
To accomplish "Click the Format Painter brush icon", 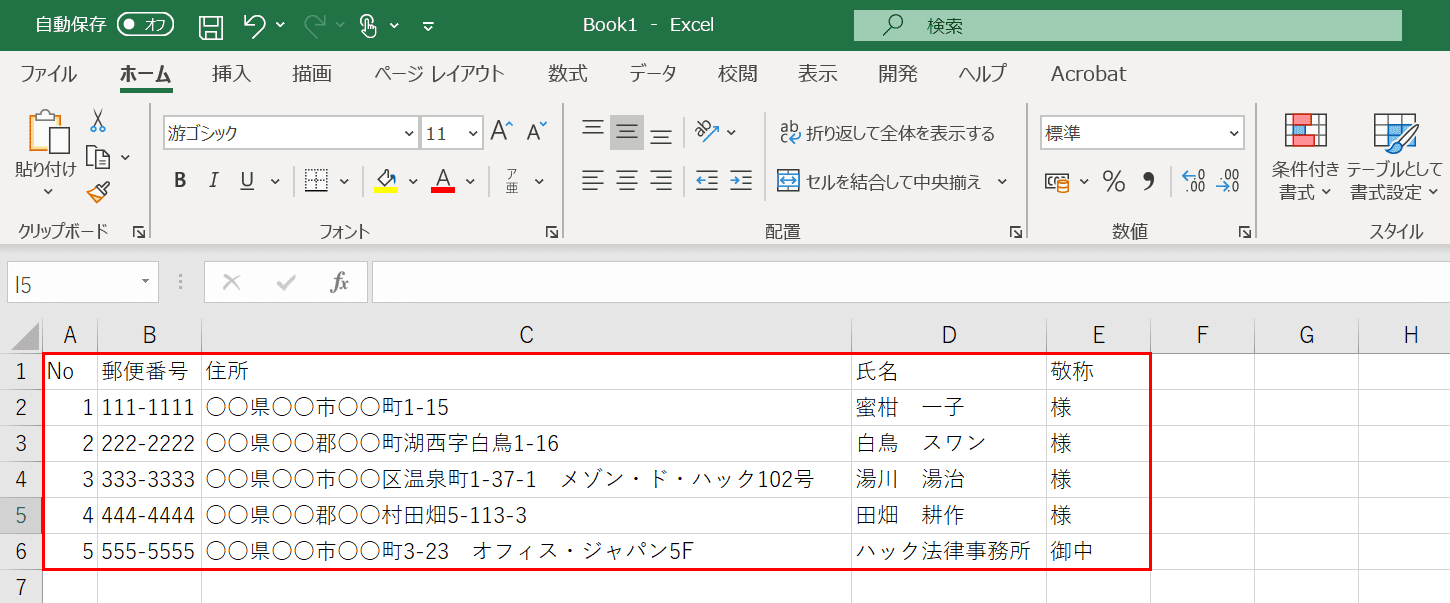I will click(98, 192).
